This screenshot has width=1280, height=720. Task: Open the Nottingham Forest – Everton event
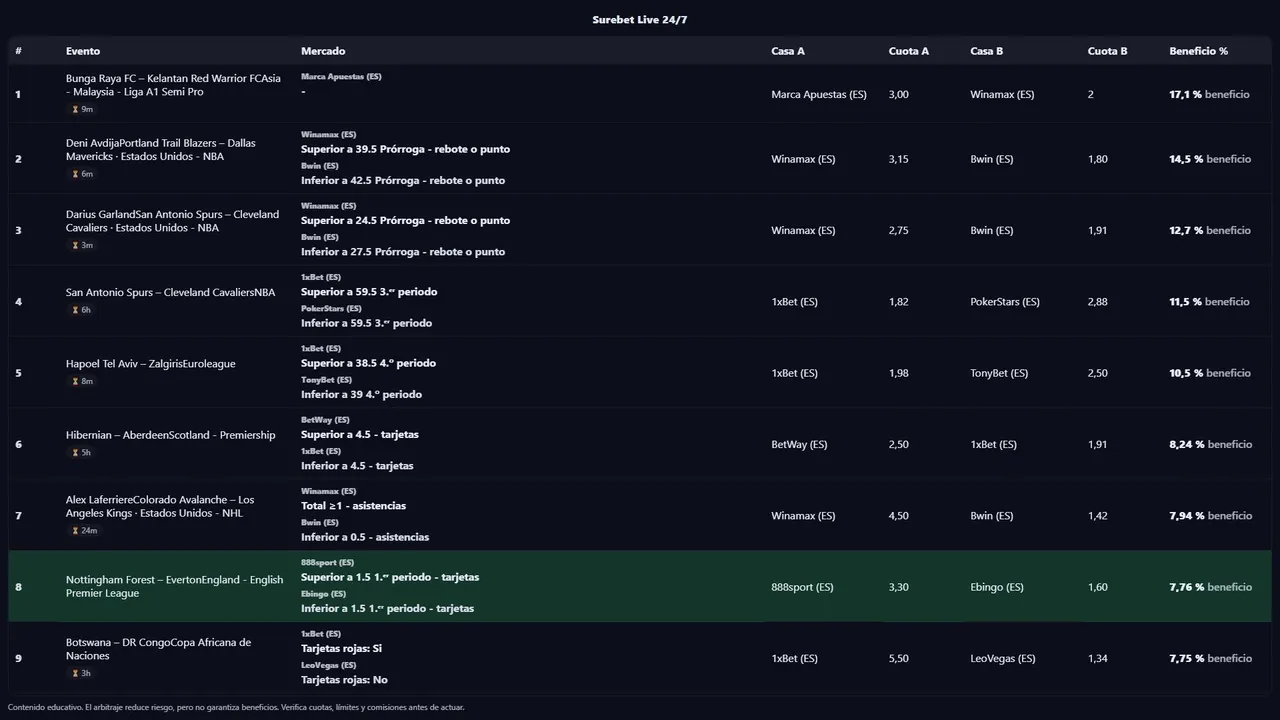174,586
